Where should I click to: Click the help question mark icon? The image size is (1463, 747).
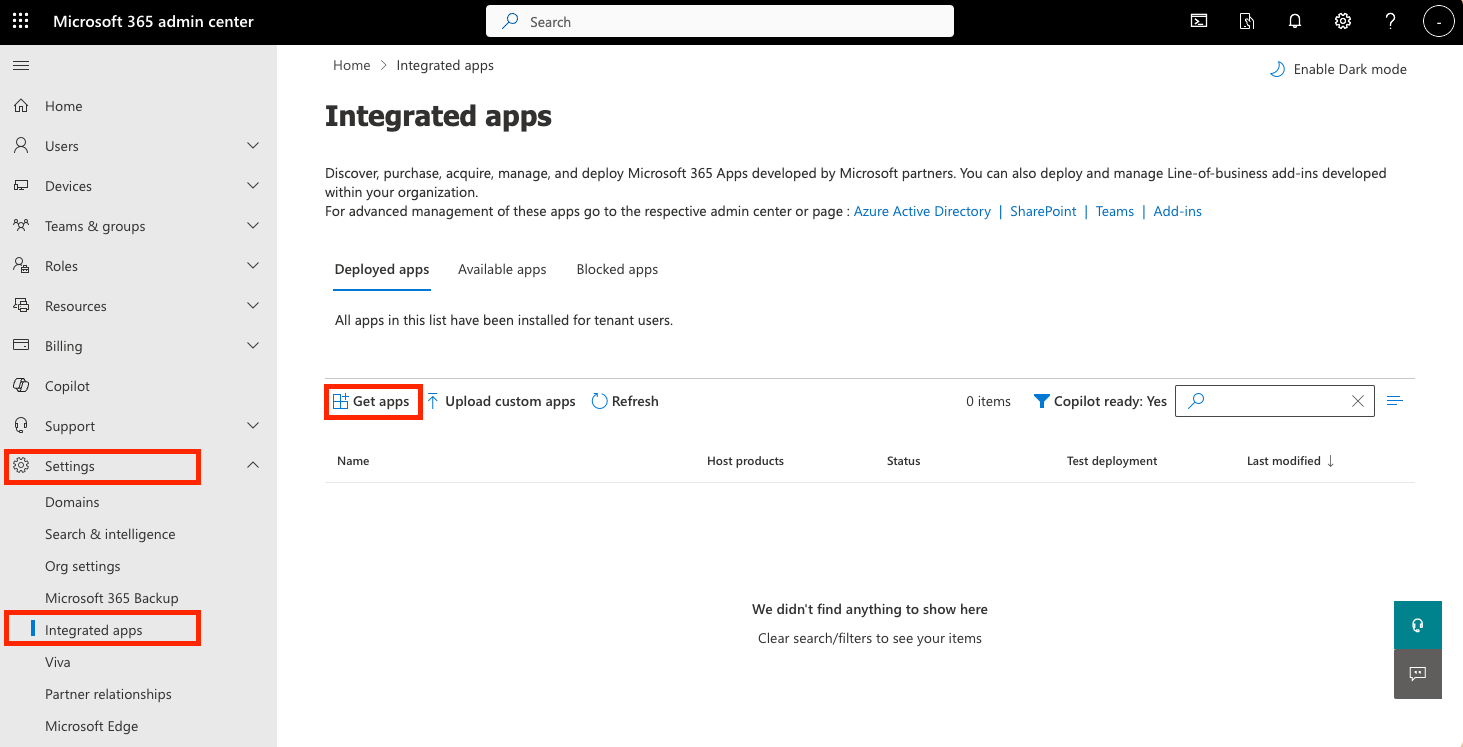click(x=1390, y=21)
